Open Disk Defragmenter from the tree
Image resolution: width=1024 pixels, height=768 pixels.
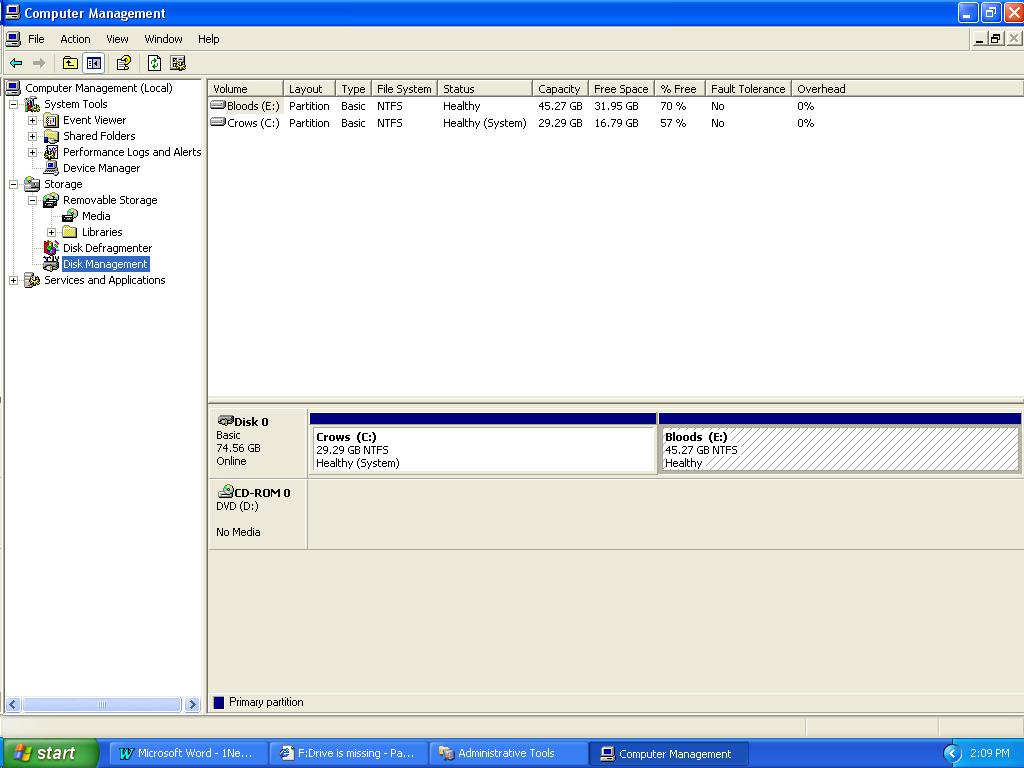pos(107,248)
